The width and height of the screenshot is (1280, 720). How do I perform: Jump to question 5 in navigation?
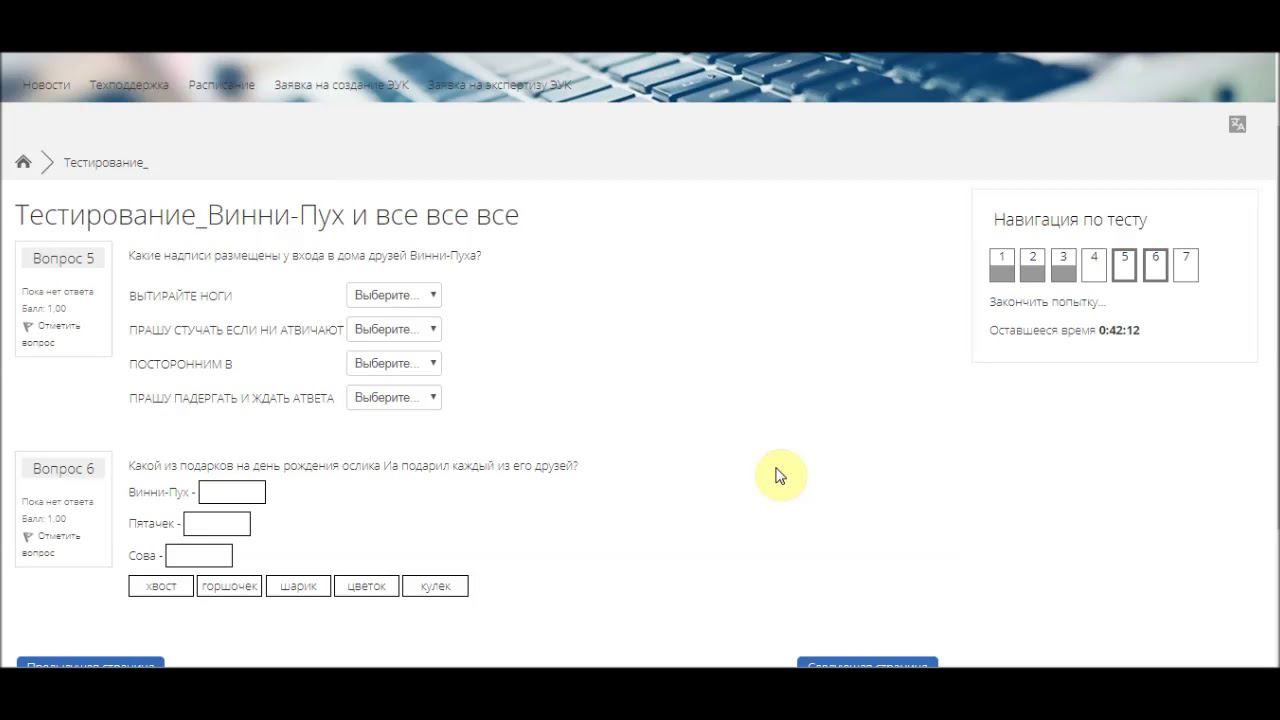1125,265
